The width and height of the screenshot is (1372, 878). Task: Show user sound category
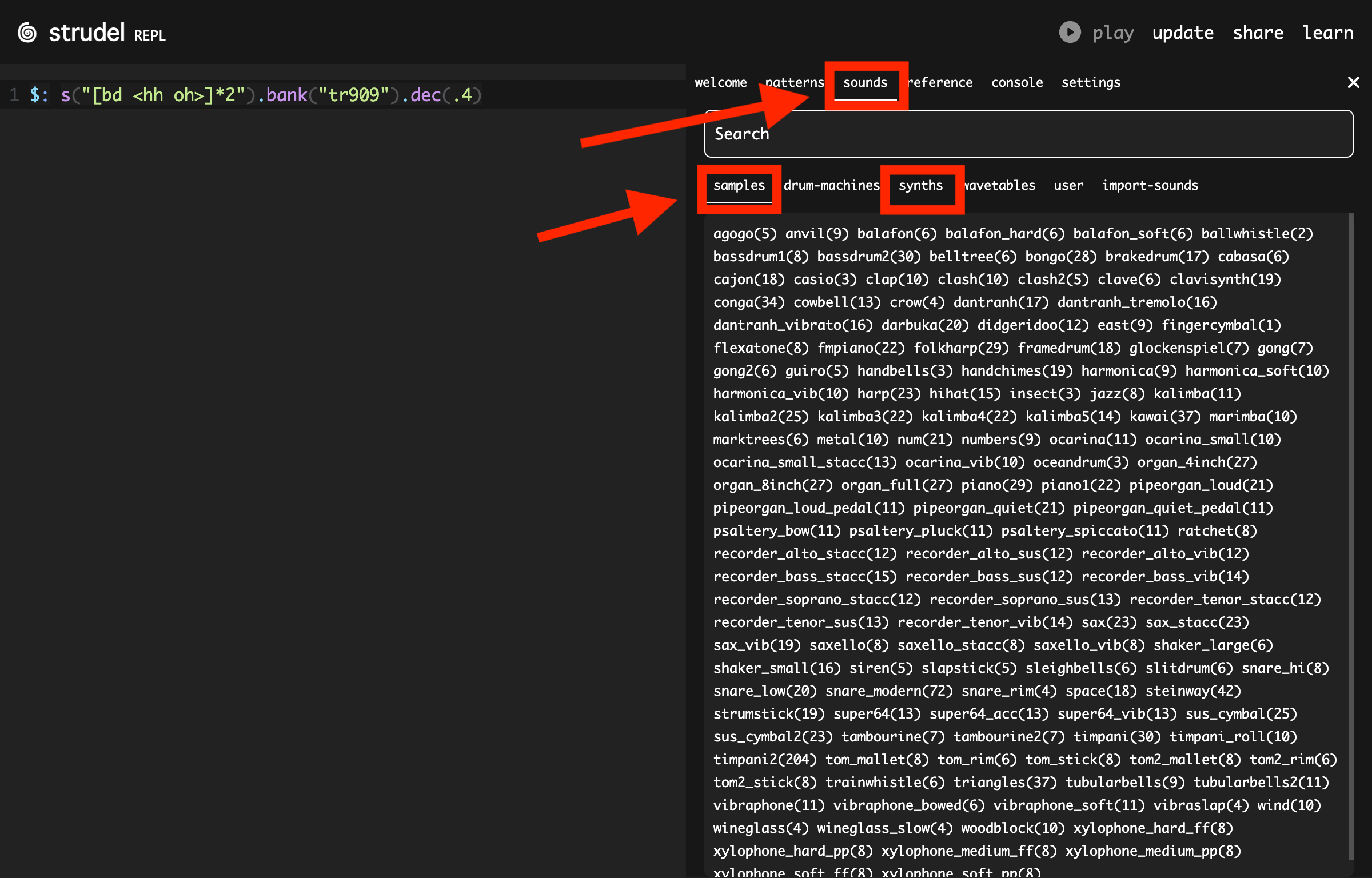pyautogui.click(x=1068, y=186)
